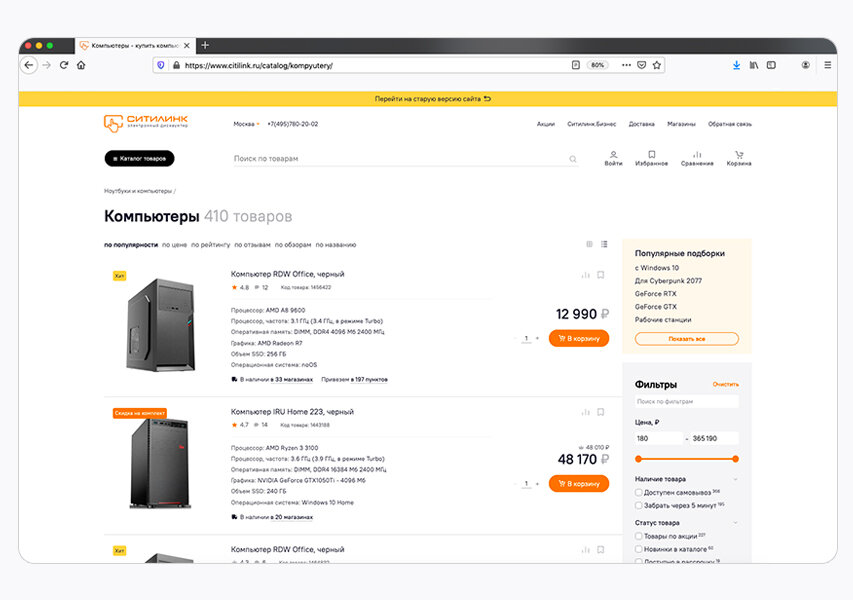Toggle reader view icon in address bar
Screen dimensions: 853x600
(x=576, y=65)
